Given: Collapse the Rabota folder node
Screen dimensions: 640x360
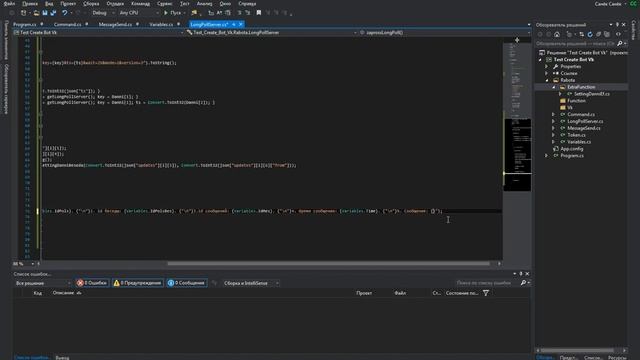Looking at the screenshot, I should click(547, 80).
